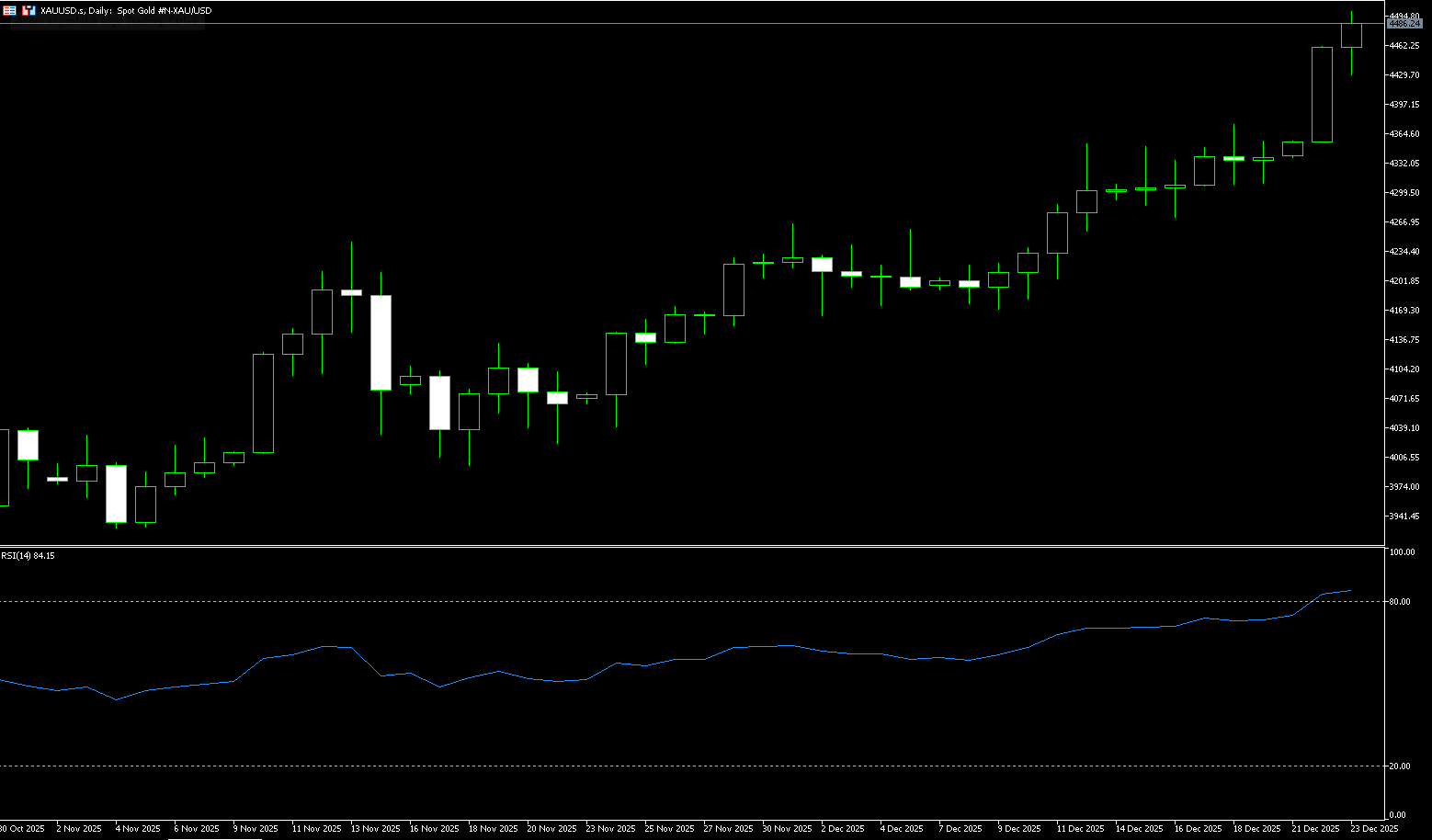This screenshot has width=1432, height=840.
Task: Click the XAUUSD.s Daily Spot Gold chart title
Action: [126, 11]
